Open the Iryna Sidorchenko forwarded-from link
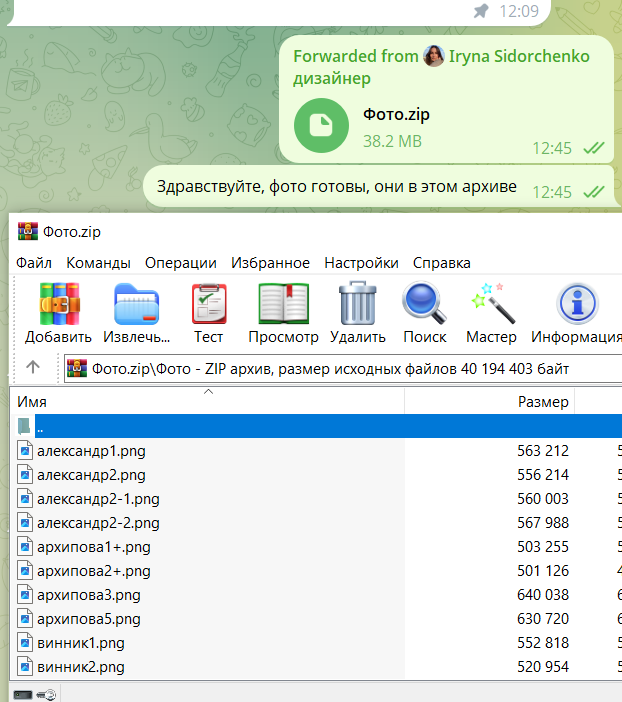 pos(519,56)
